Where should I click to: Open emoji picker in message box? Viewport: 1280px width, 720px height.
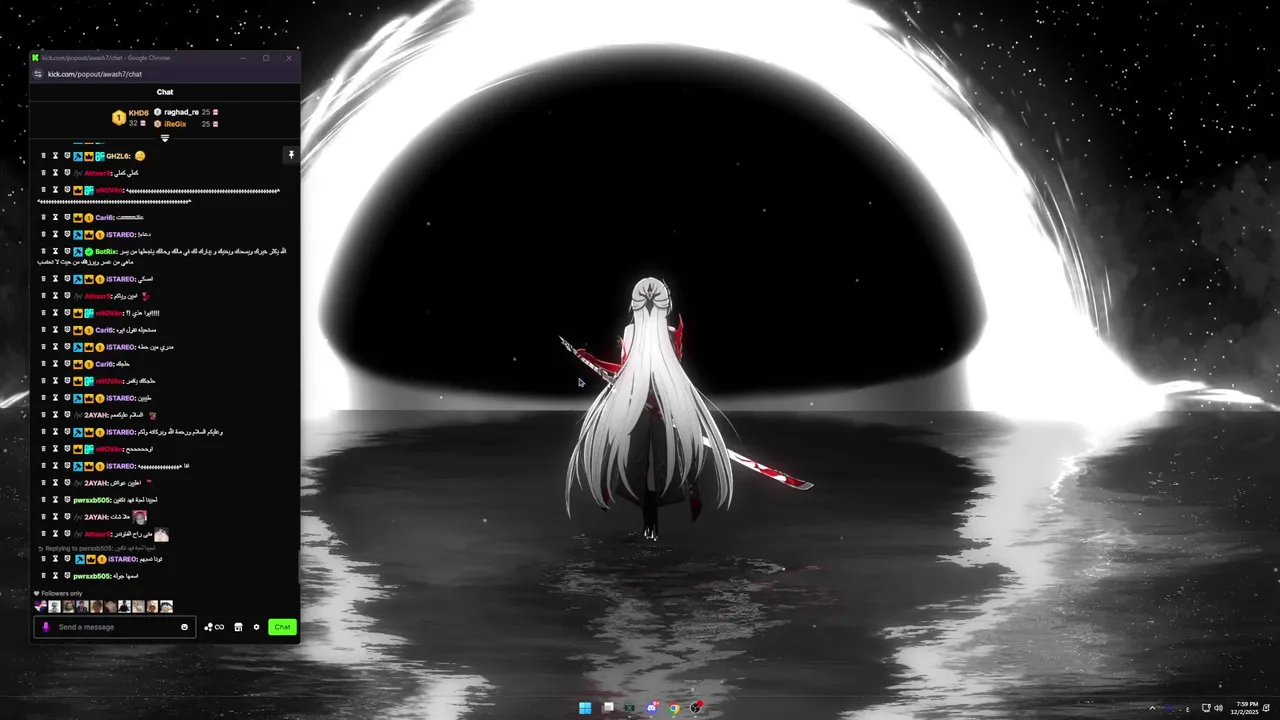pyautogui.click(x=184, y=627)
